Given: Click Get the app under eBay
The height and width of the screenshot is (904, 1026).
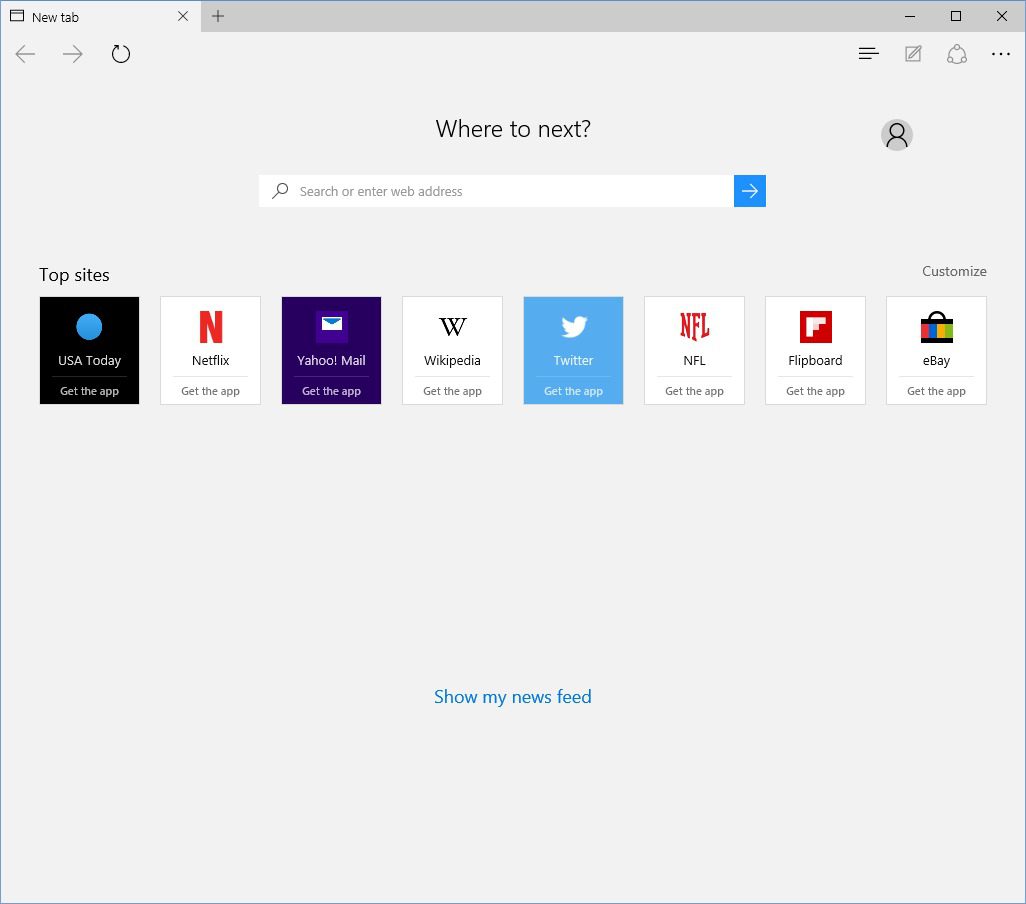Looking at the screenshot, I should (936, 391).
